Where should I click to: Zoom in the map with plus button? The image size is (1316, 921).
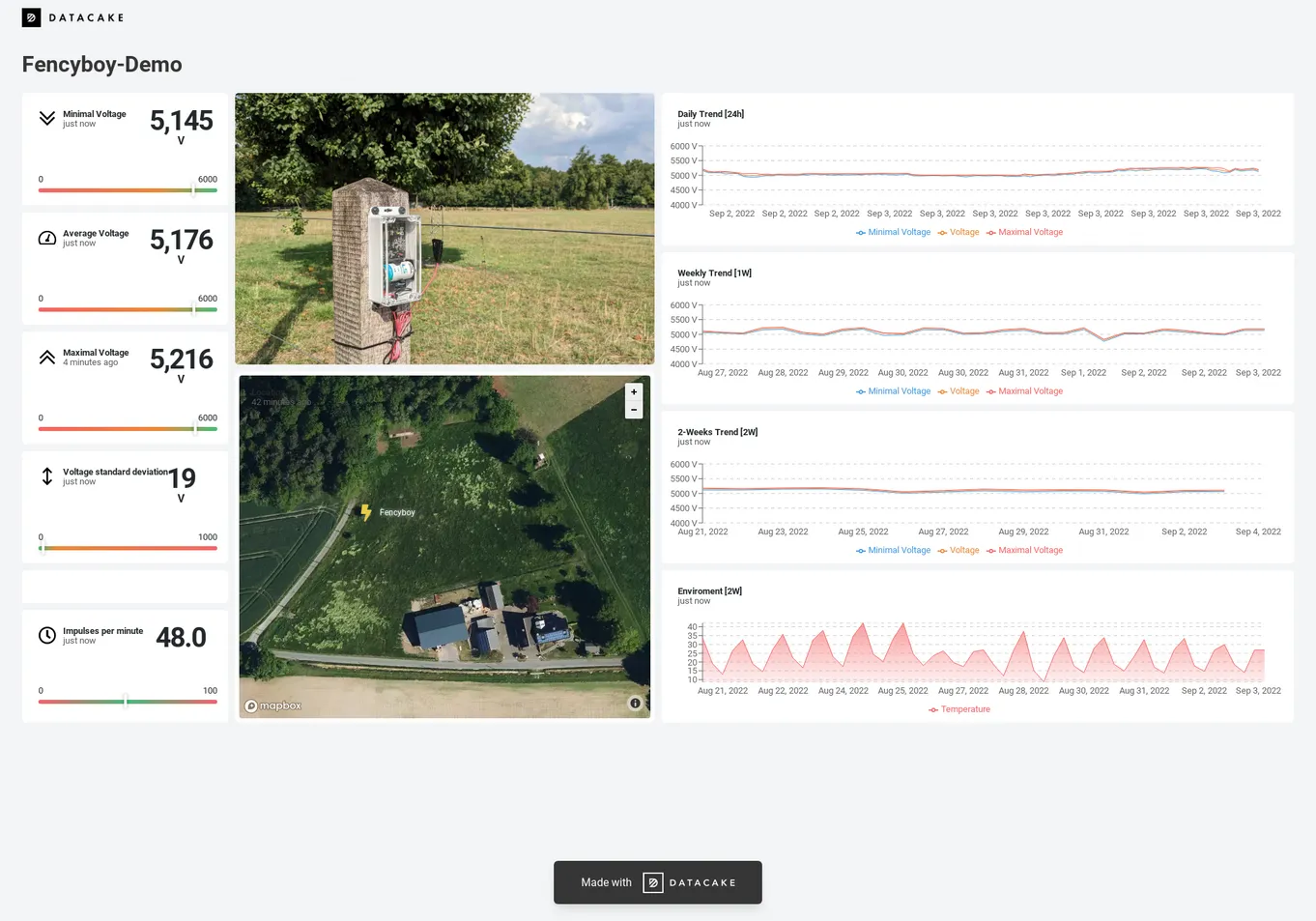(x=634, y=392)
